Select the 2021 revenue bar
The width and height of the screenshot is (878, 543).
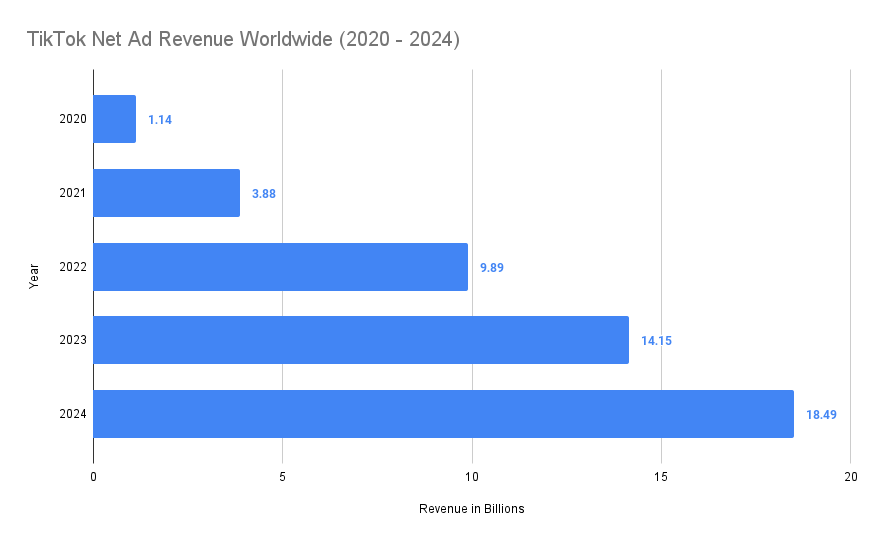click(166, 193)
